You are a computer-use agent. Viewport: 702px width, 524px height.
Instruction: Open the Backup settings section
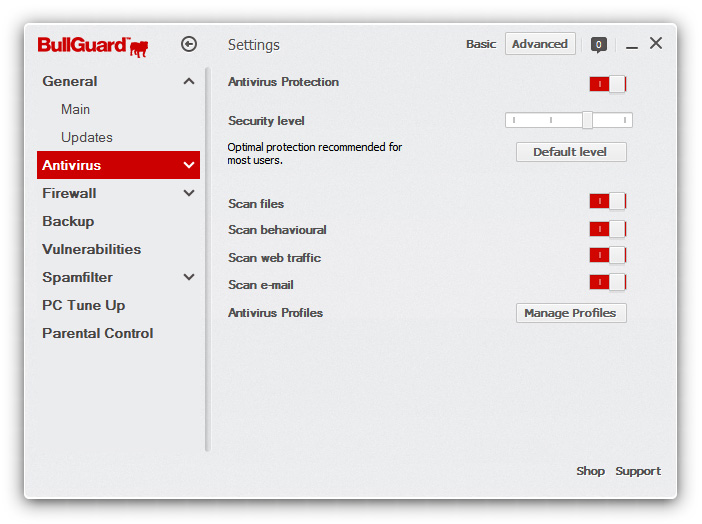(x=68, y=221)
